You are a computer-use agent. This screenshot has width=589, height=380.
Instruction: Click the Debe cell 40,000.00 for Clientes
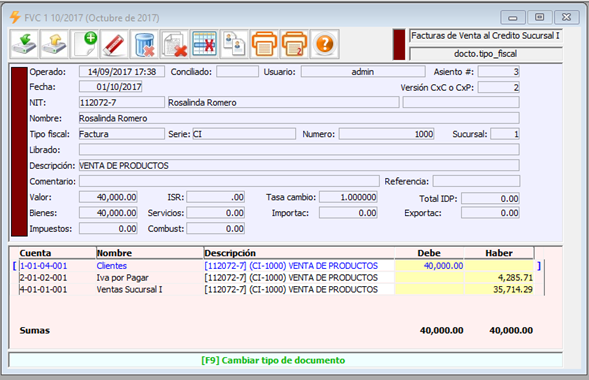[x=429, y=266]
